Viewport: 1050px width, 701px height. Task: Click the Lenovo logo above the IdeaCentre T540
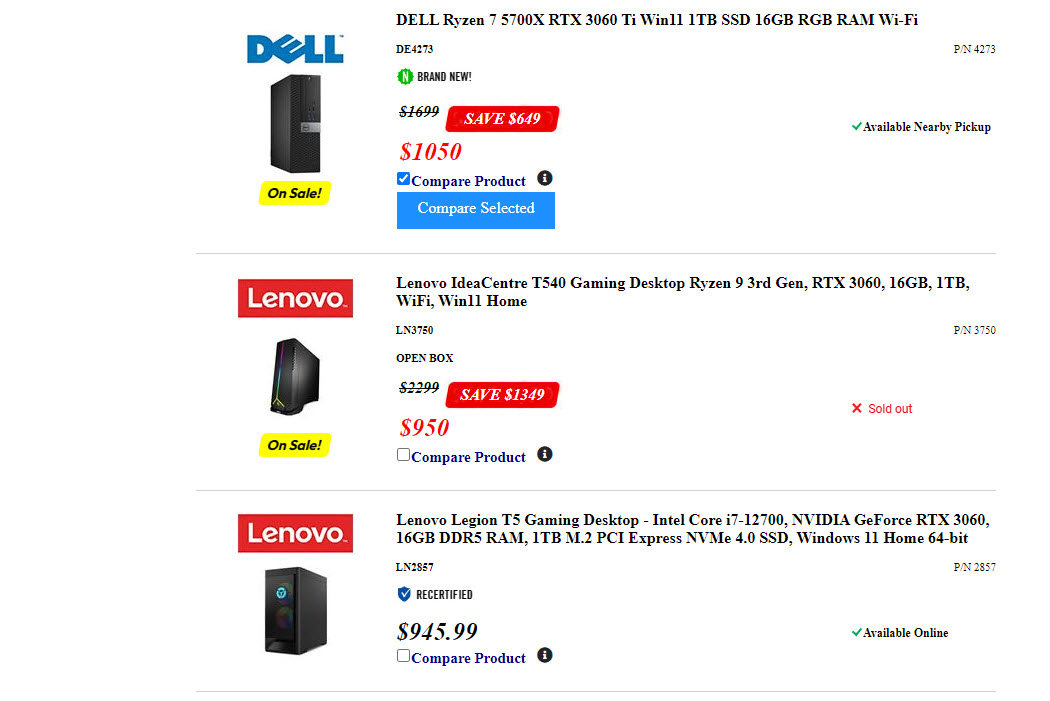tap(295, 298)
